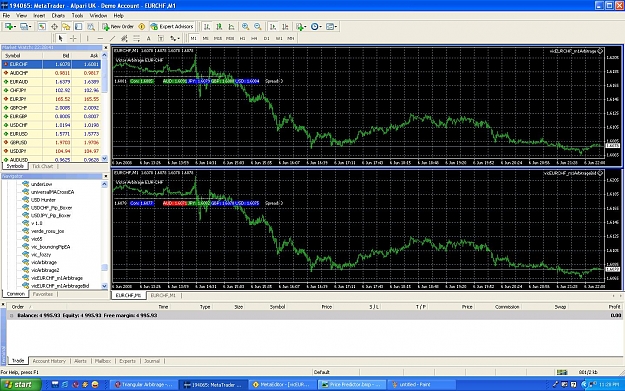The width and height of the screenshot is (625, 391).
Task: Switch timeframe to M15
Action: pos(218,38)
